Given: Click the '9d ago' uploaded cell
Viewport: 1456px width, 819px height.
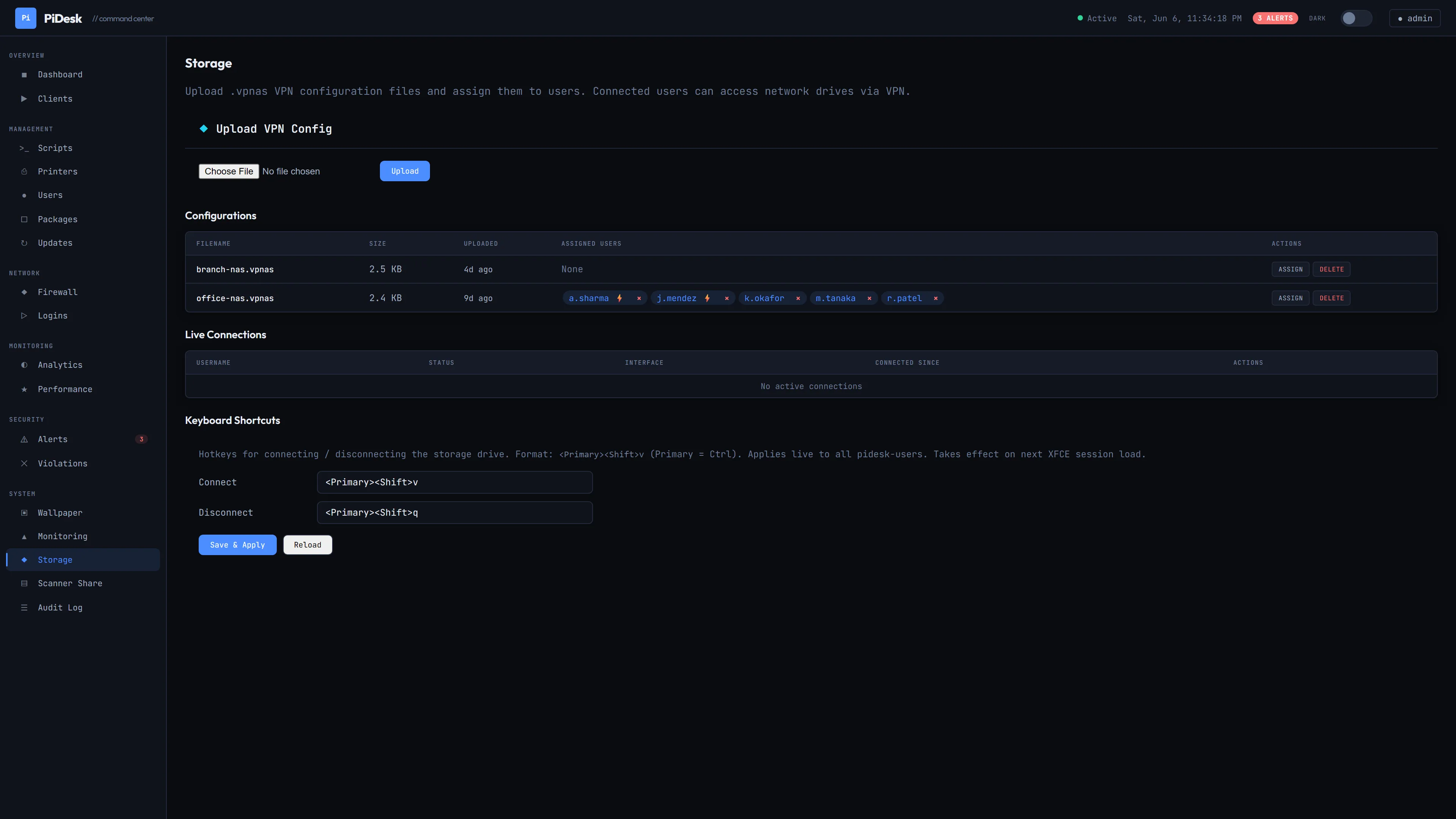Looking at the screenshot, I should [x=478, y=298].
